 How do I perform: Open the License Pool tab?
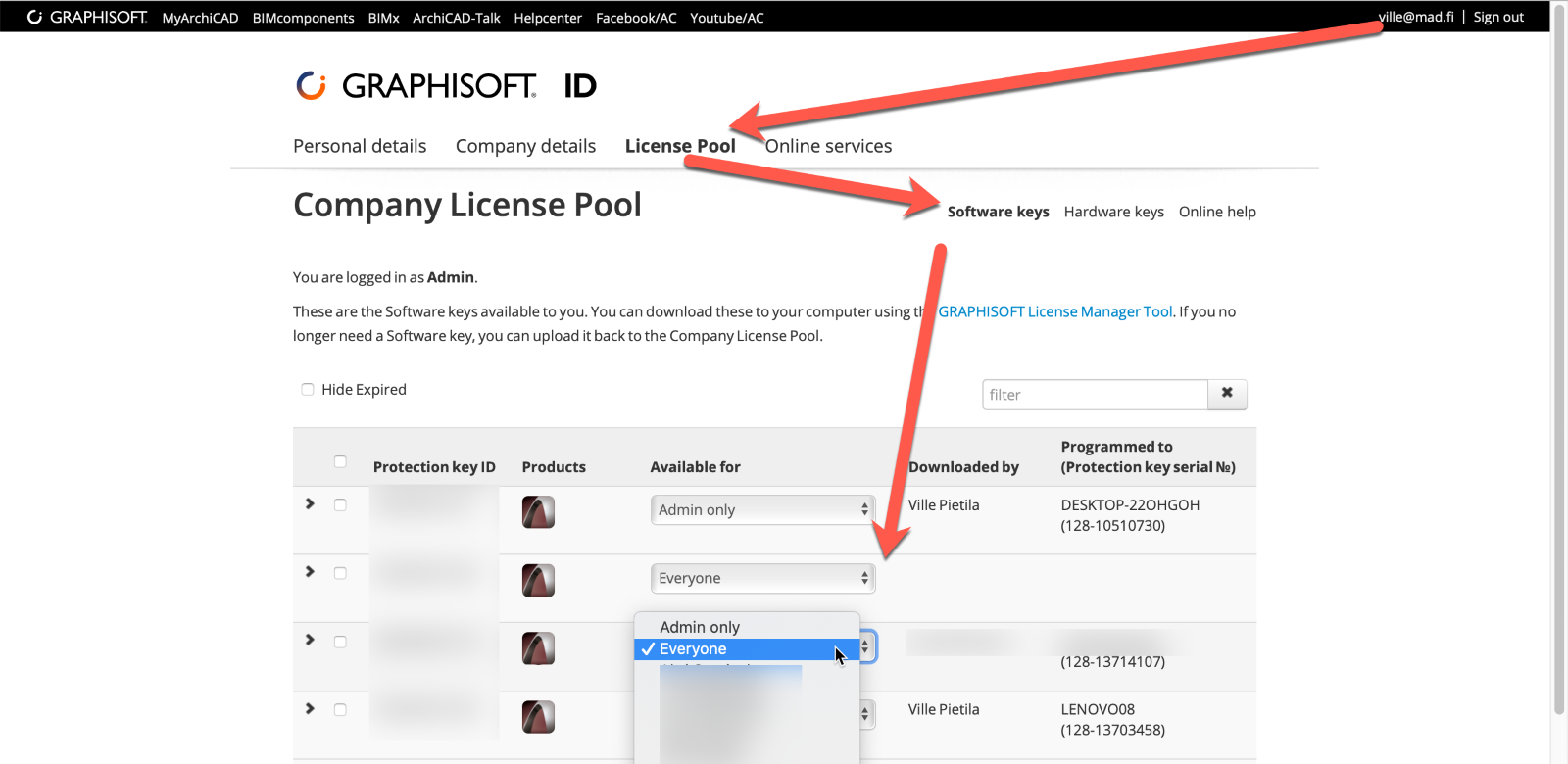(x=680, y=146)
